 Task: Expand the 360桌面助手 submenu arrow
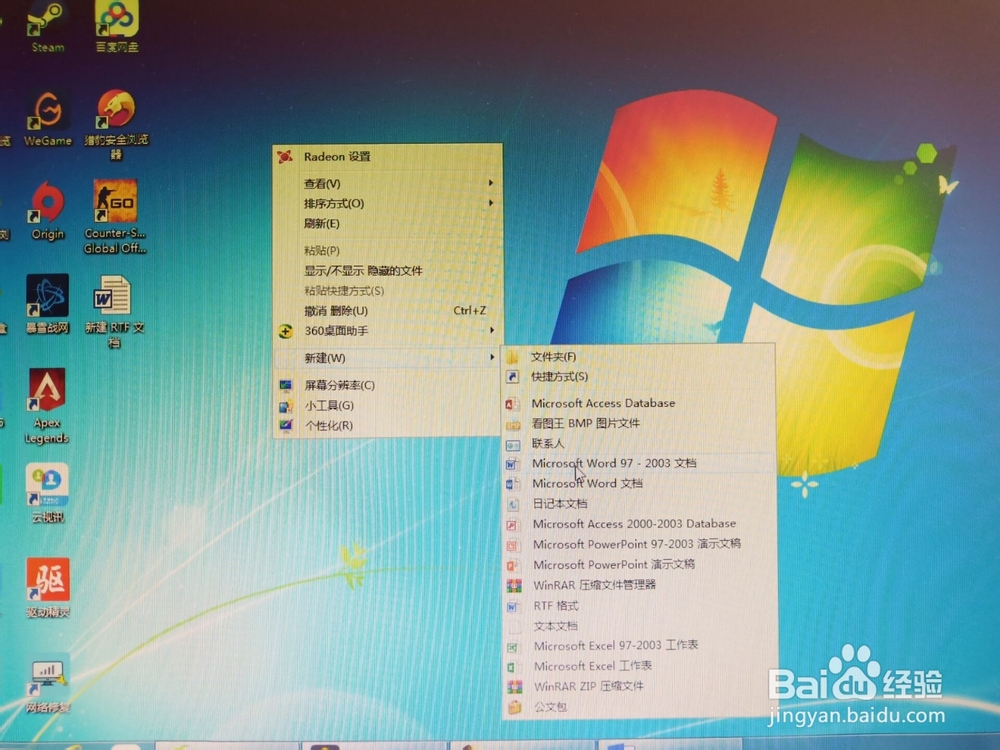491,330
